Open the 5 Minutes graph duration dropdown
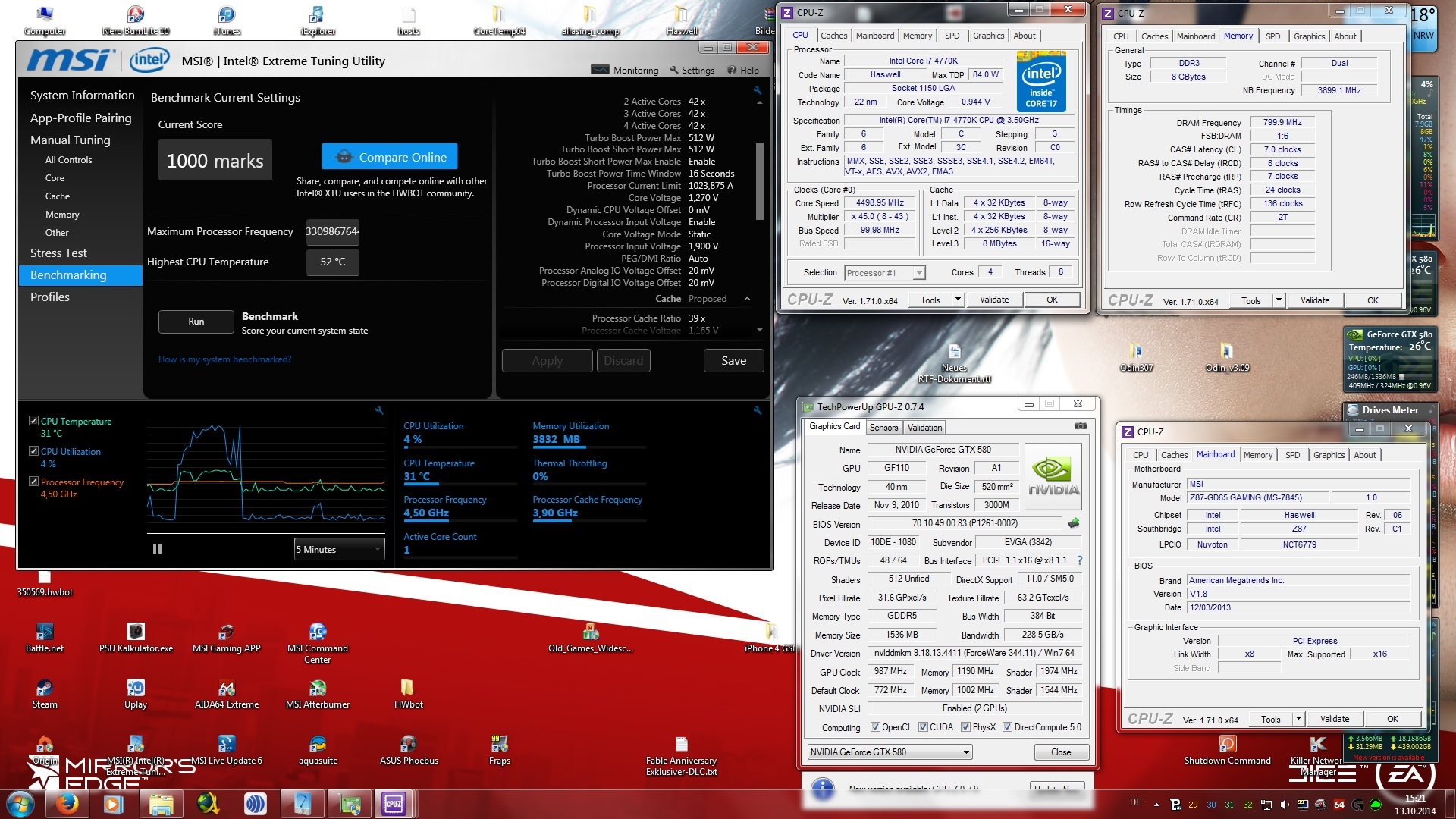This screenshot has width=1456, height=819. (x=339, y=549)
